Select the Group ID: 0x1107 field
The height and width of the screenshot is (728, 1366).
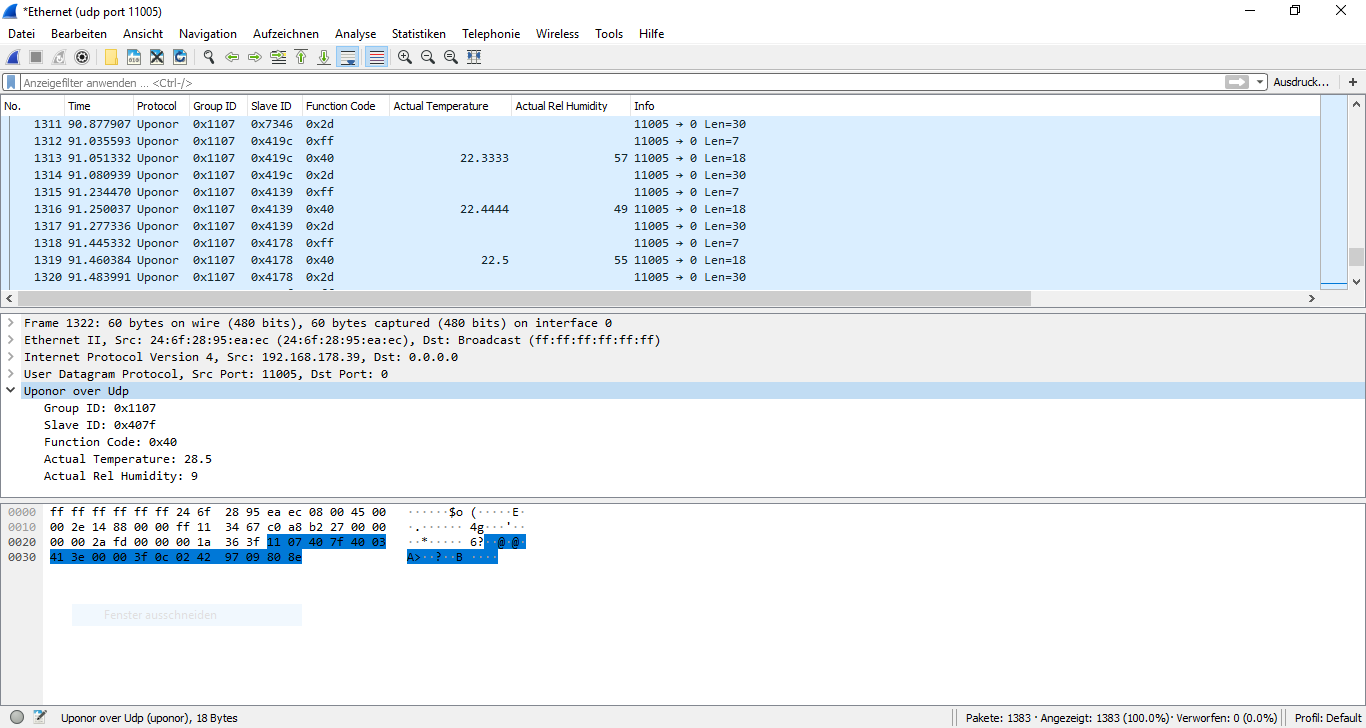coord(100,408)
